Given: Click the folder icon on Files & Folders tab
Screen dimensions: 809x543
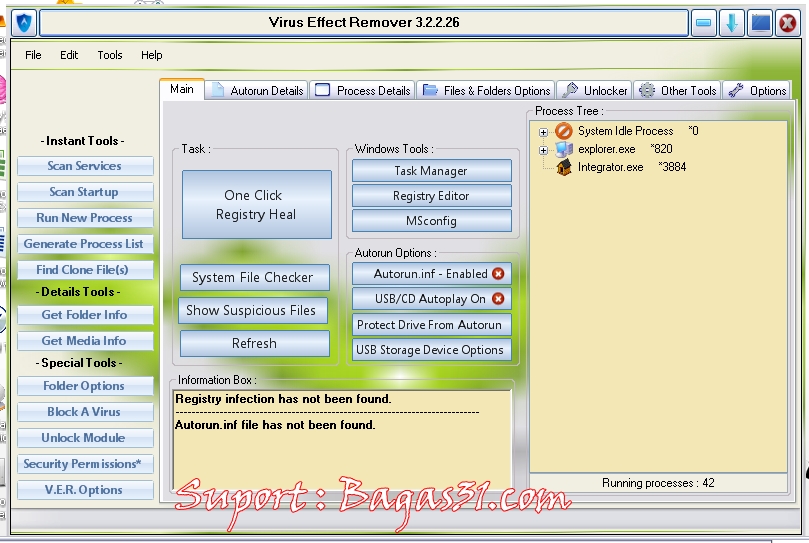Looking at the screenshot, I should click(430, 90).
